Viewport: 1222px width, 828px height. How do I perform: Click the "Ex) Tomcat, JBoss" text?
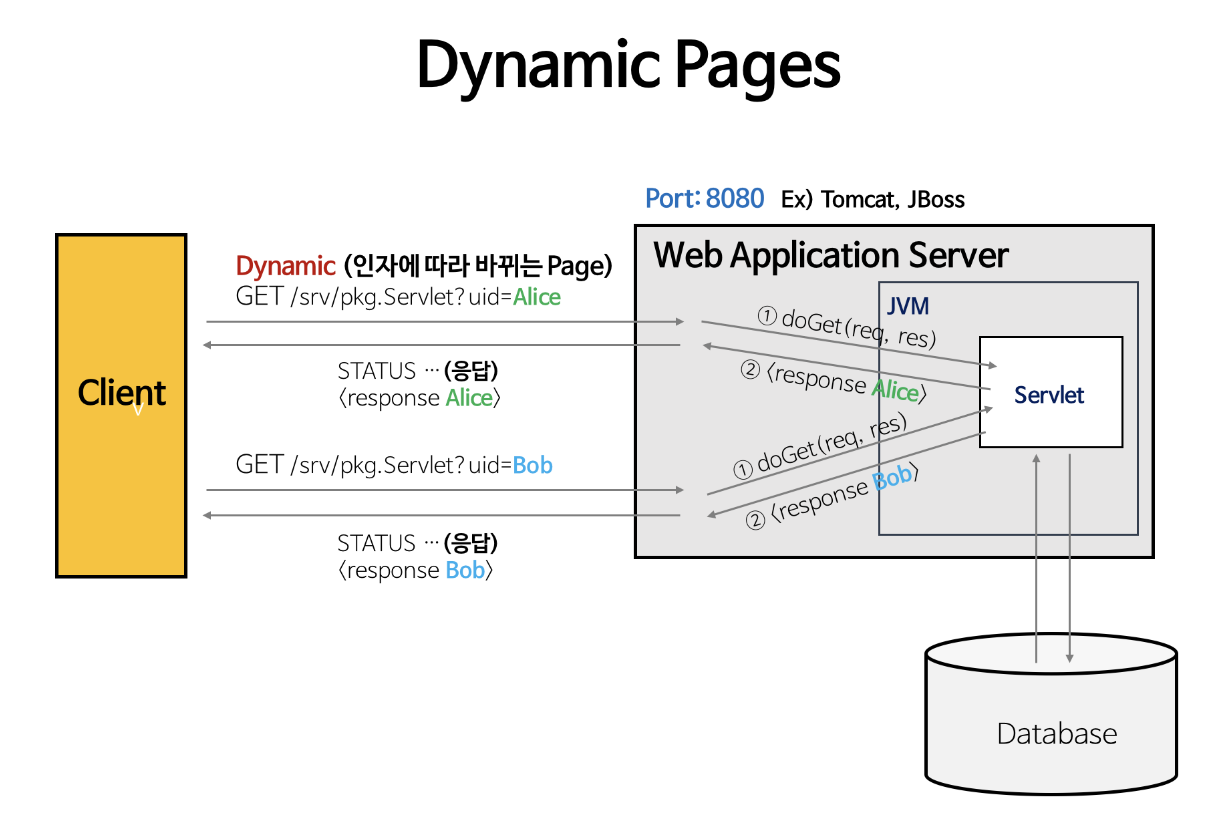click(x=873, y=199)
